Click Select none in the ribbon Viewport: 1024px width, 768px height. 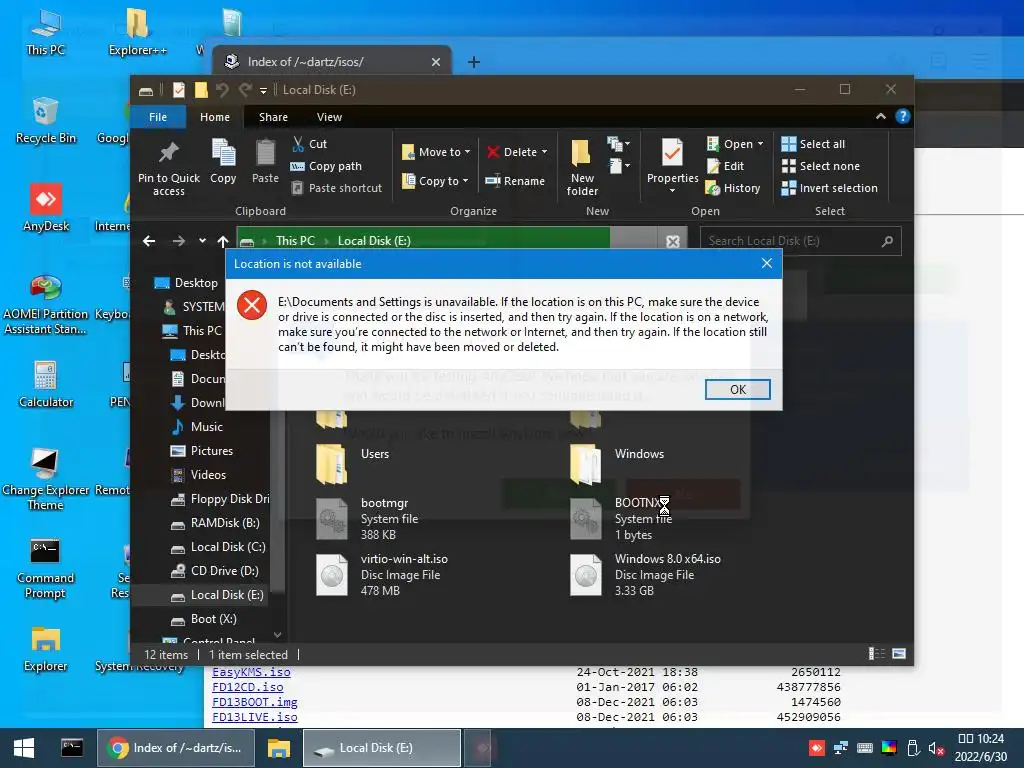click(820, 166)
